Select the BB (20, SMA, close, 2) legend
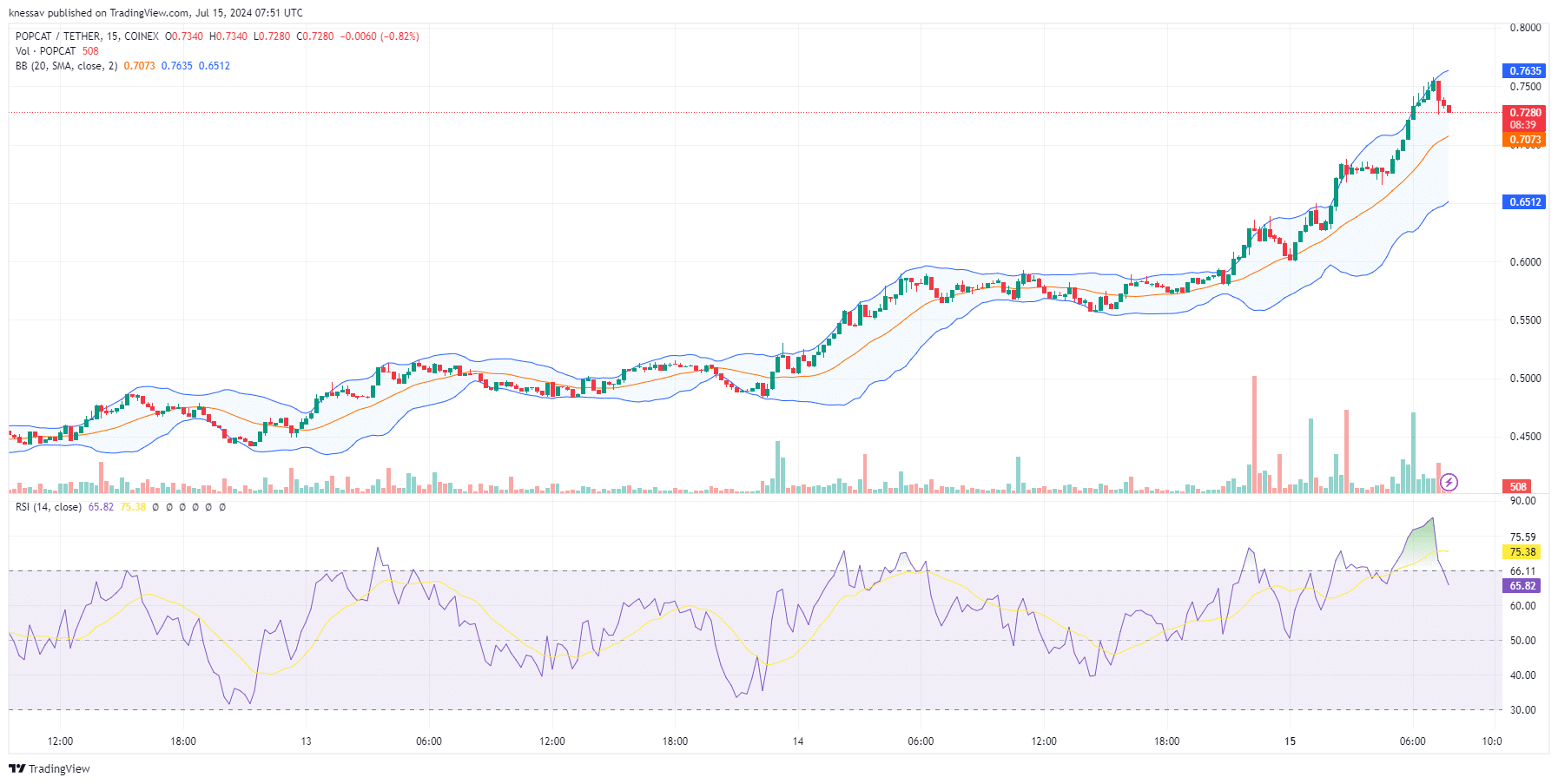This screenshot has width=1558, height=784. click(x=66, y=66)
